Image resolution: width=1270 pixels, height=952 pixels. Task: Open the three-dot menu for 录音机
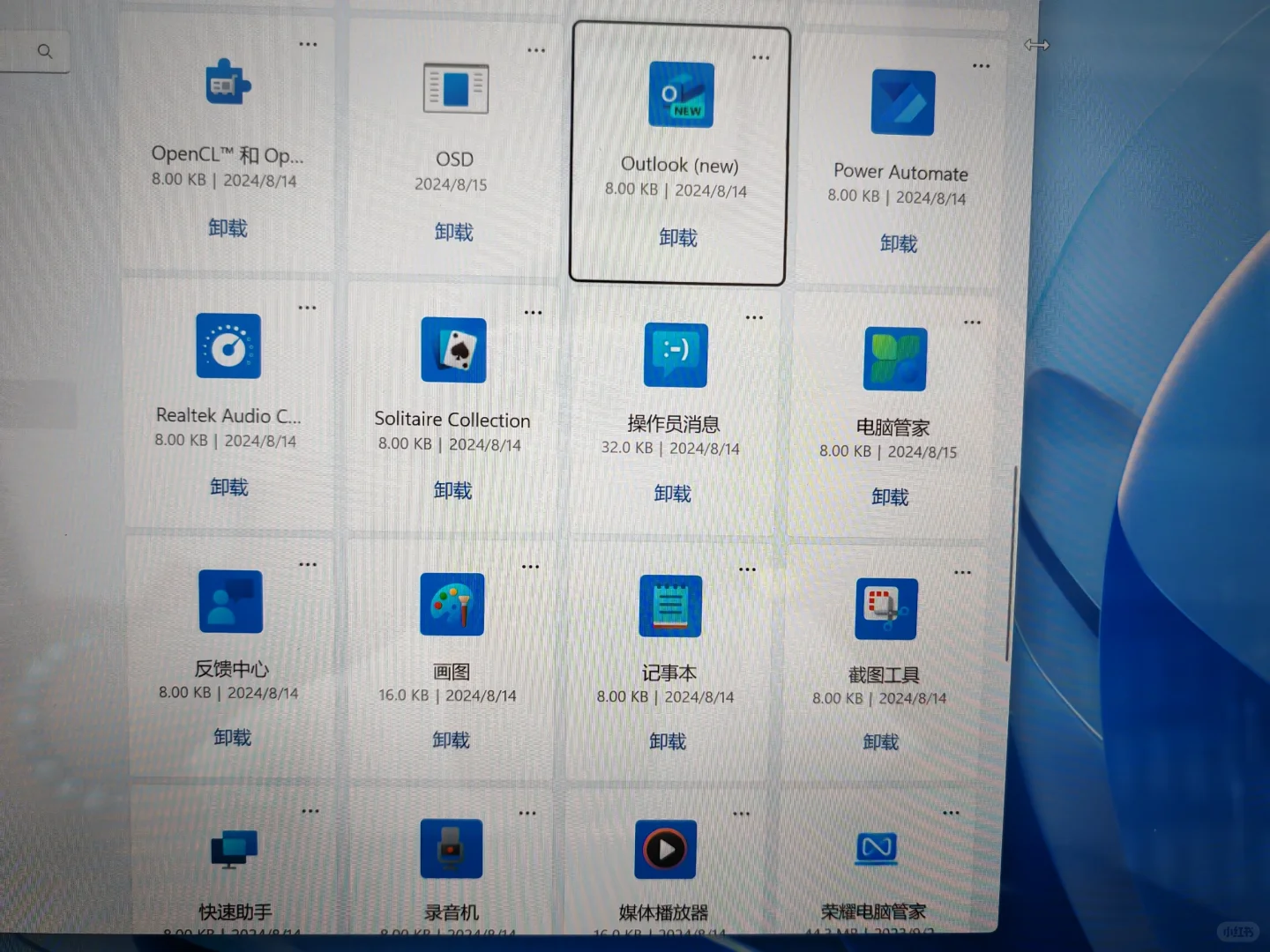pyautogui.click(x=527, y=813)
